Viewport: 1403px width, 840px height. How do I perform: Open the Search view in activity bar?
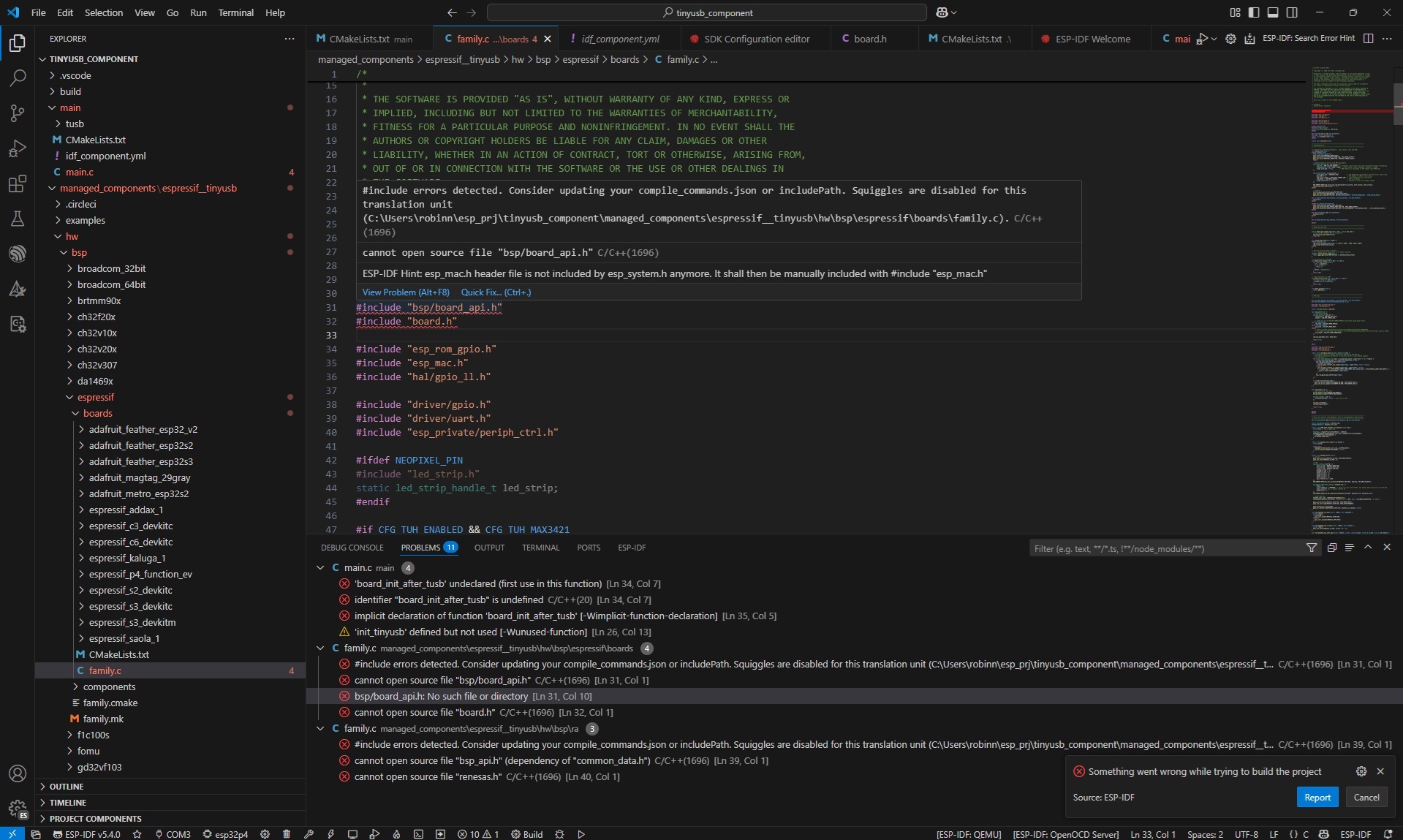coord(18,77)
